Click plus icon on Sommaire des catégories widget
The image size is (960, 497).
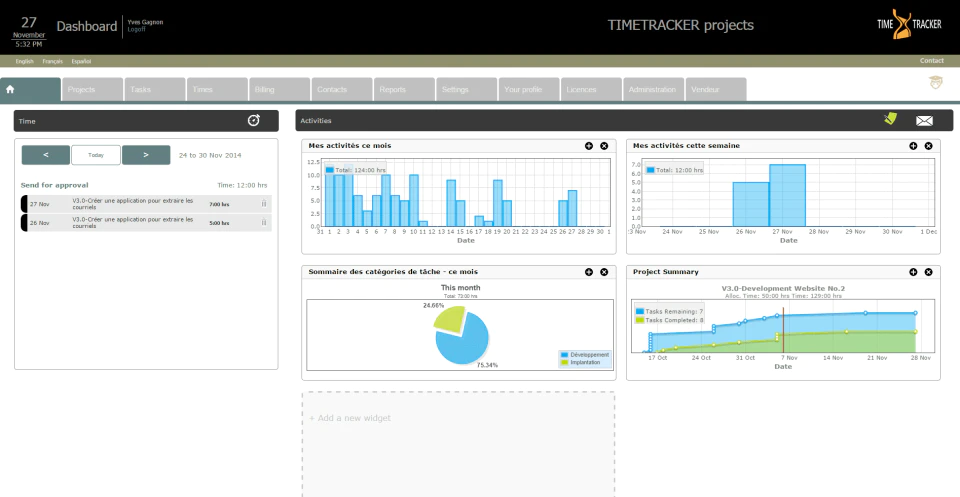tap(589, 272)
